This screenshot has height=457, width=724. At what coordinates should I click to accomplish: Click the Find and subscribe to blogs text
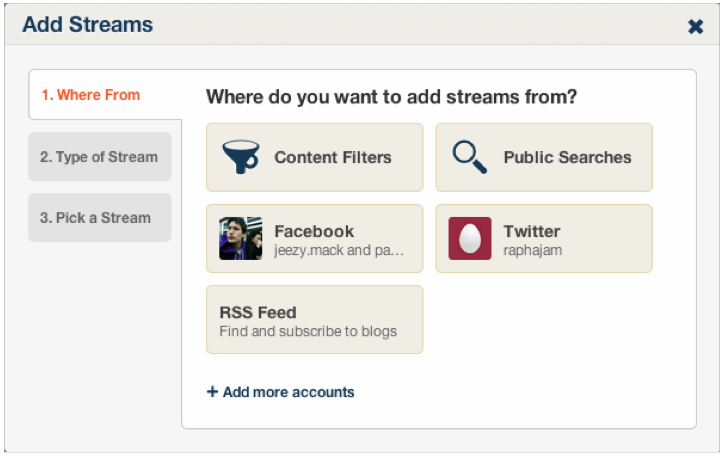[308, 331]
